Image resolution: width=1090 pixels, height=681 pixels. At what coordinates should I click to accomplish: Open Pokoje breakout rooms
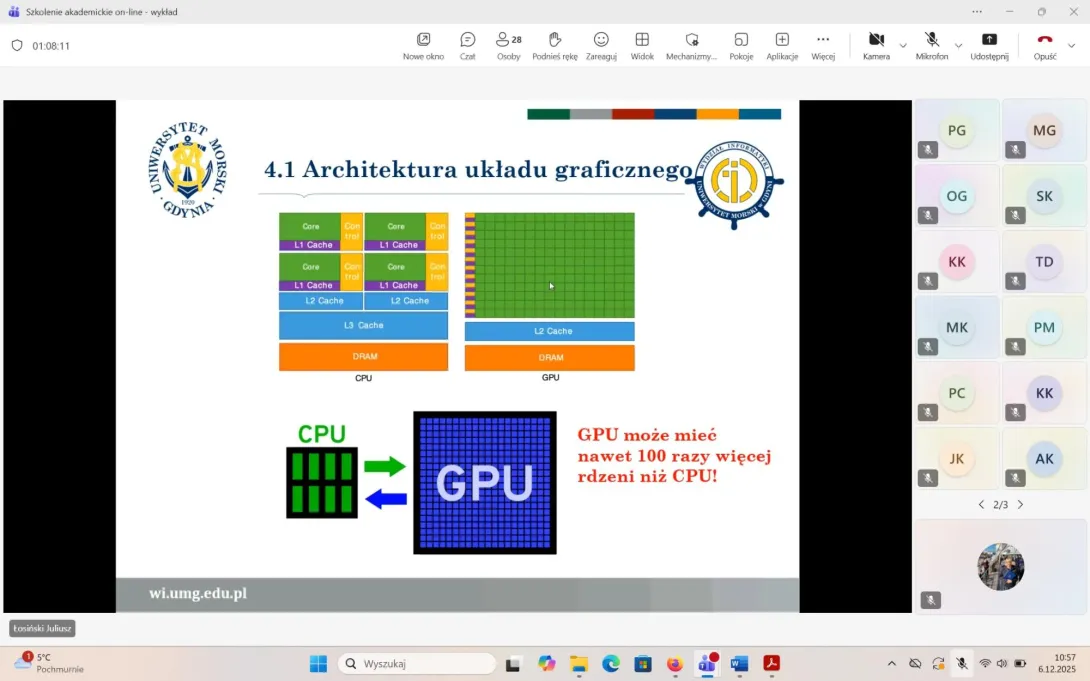tap(741, 45)
